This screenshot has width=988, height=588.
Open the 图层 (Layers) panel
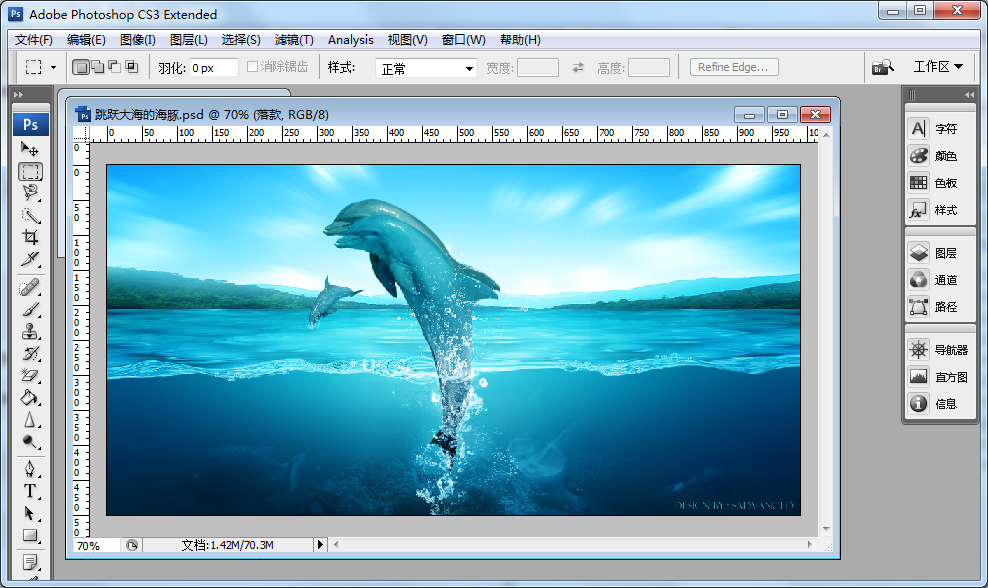(x=945, y=253)
